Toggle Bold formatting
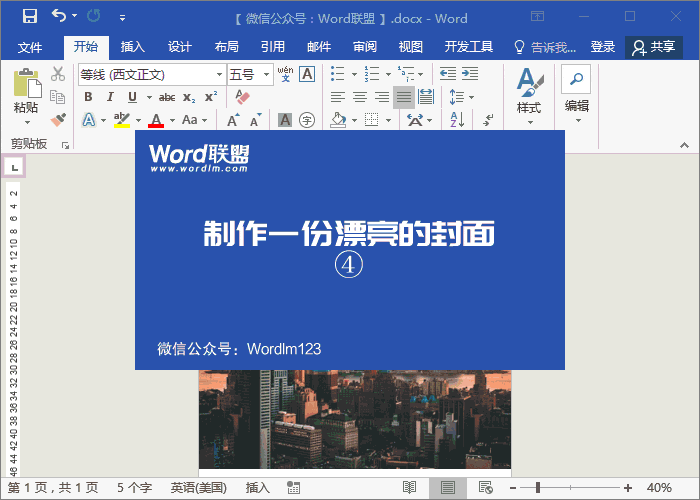700x500 pixels. (88, 97)
